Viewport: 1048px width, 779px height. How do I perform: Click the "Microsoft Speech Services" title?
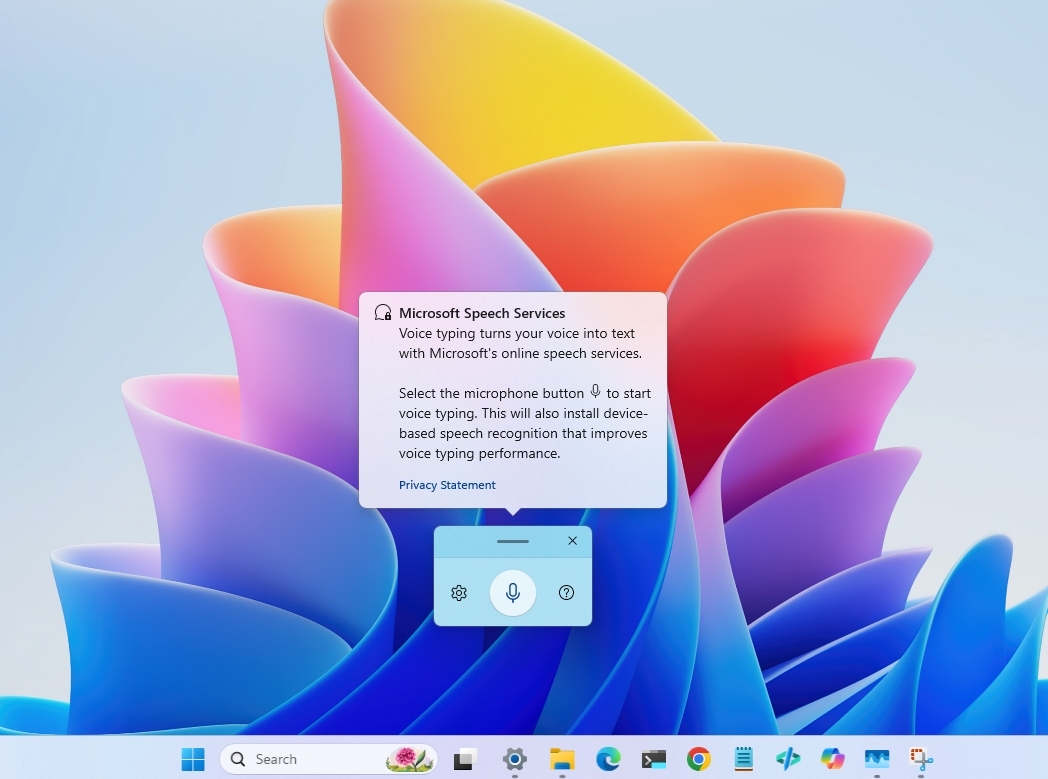pyautogui.click(x=482, y=313)
